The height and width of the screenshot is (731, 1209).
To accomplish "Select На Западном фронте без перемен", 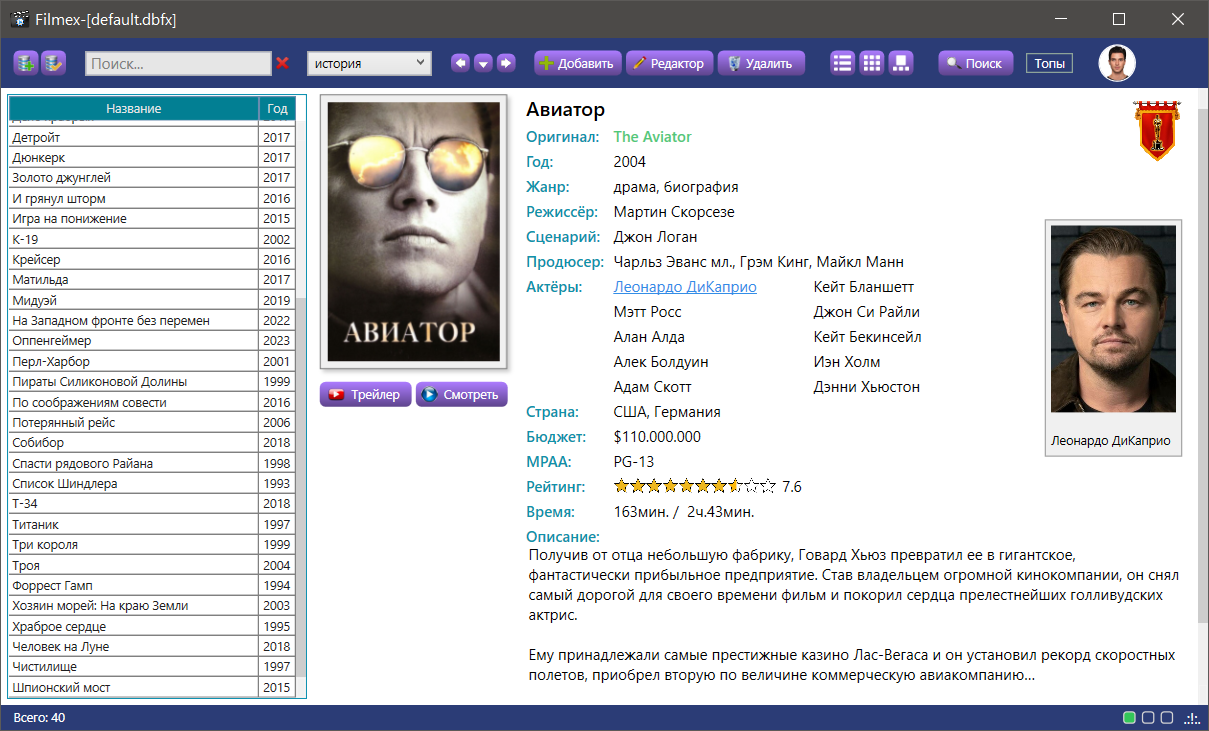I will [152, 320].
